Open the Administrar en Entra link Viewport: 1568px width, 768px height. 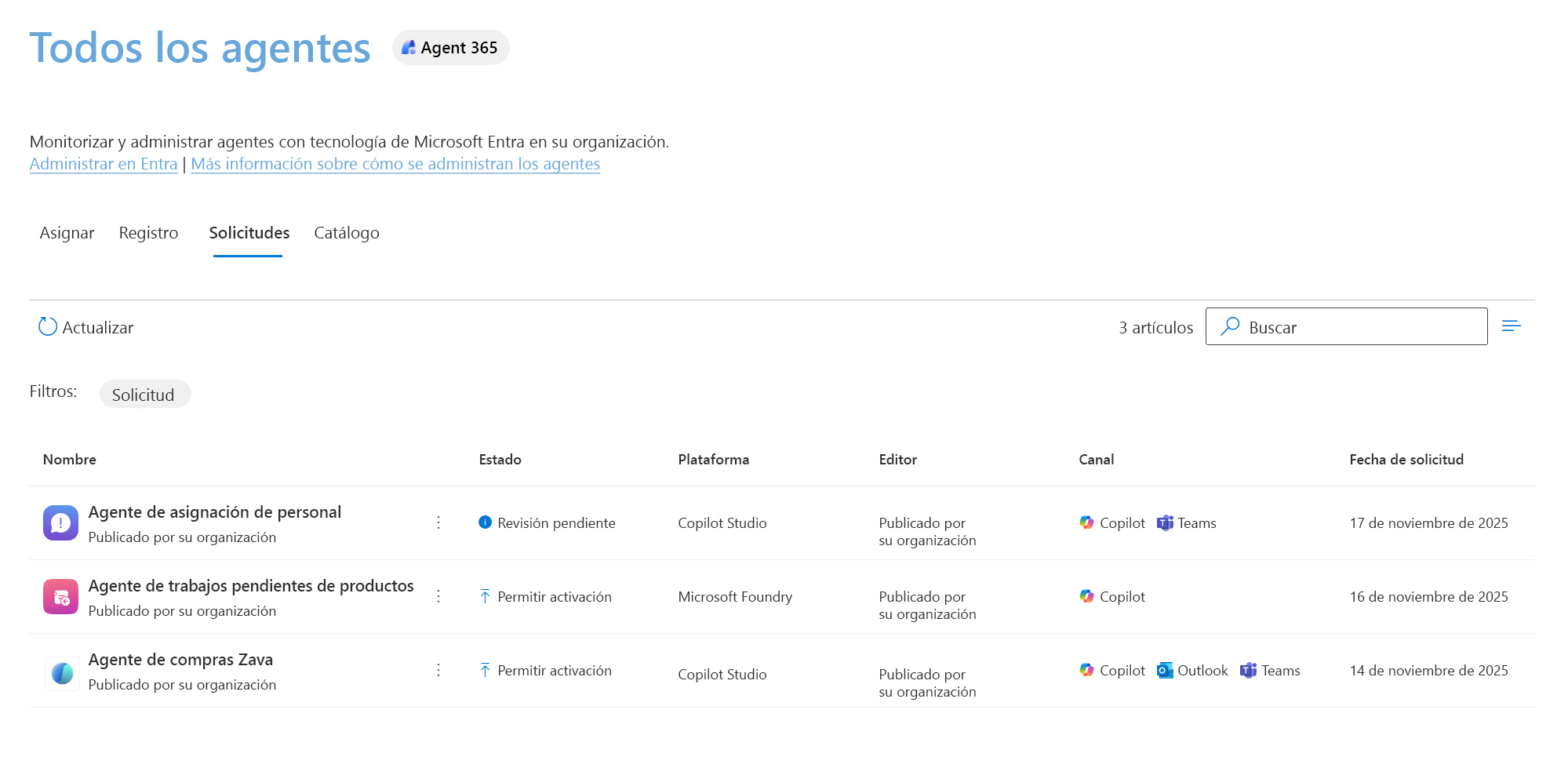[x=104, y=164]
